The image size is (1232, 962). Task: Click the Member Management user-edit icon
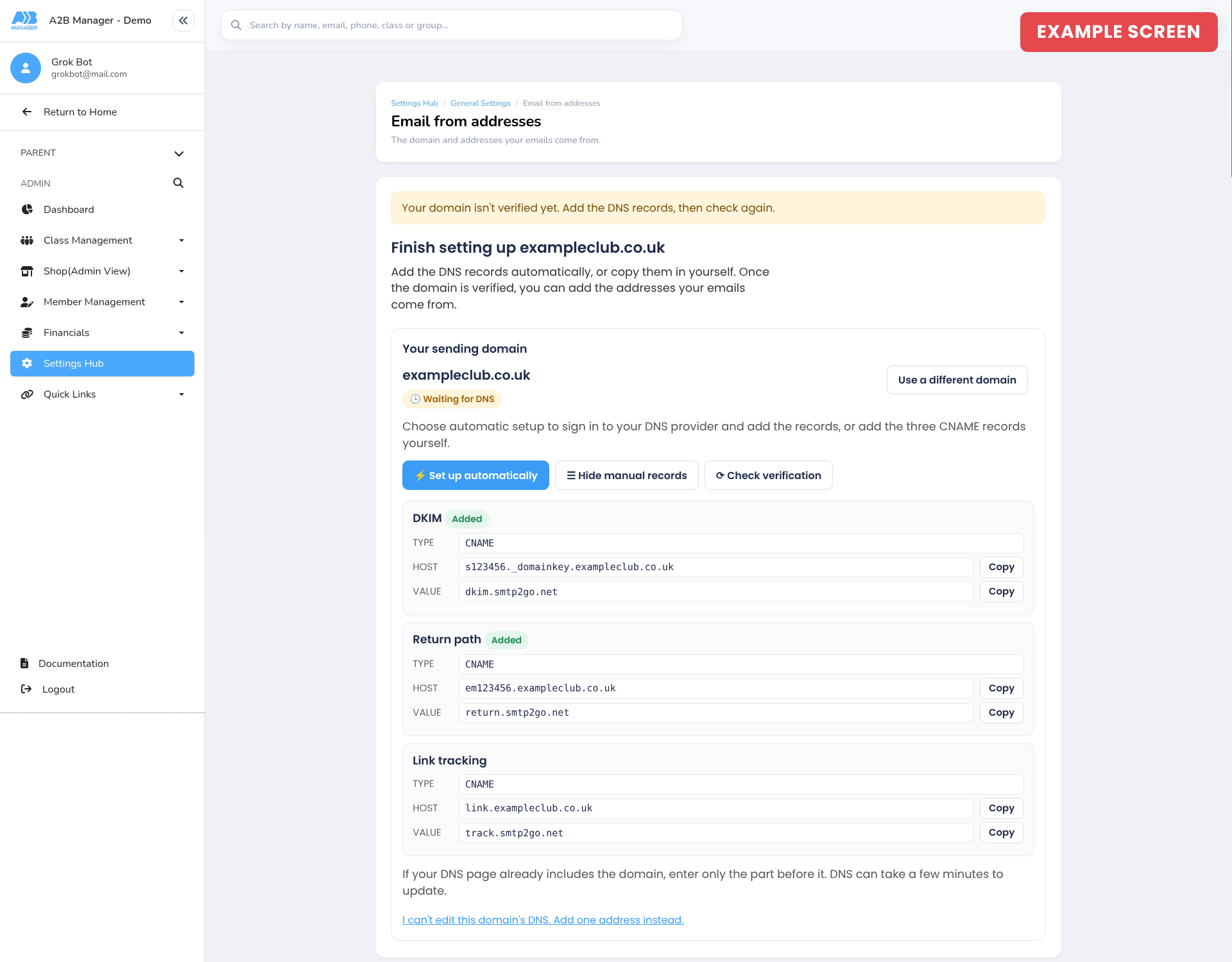27,302
